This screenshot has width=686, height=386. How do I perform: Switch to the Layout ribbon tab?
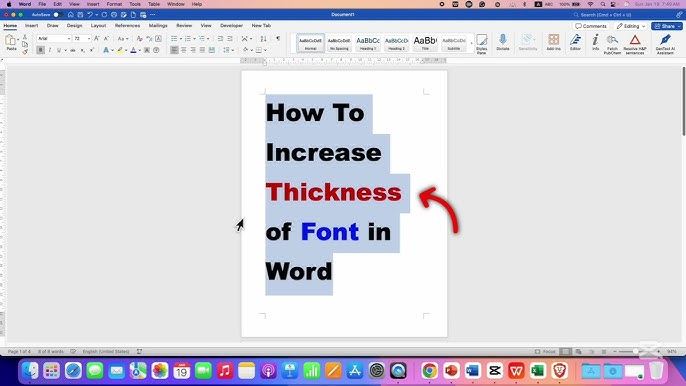(98, 26)
